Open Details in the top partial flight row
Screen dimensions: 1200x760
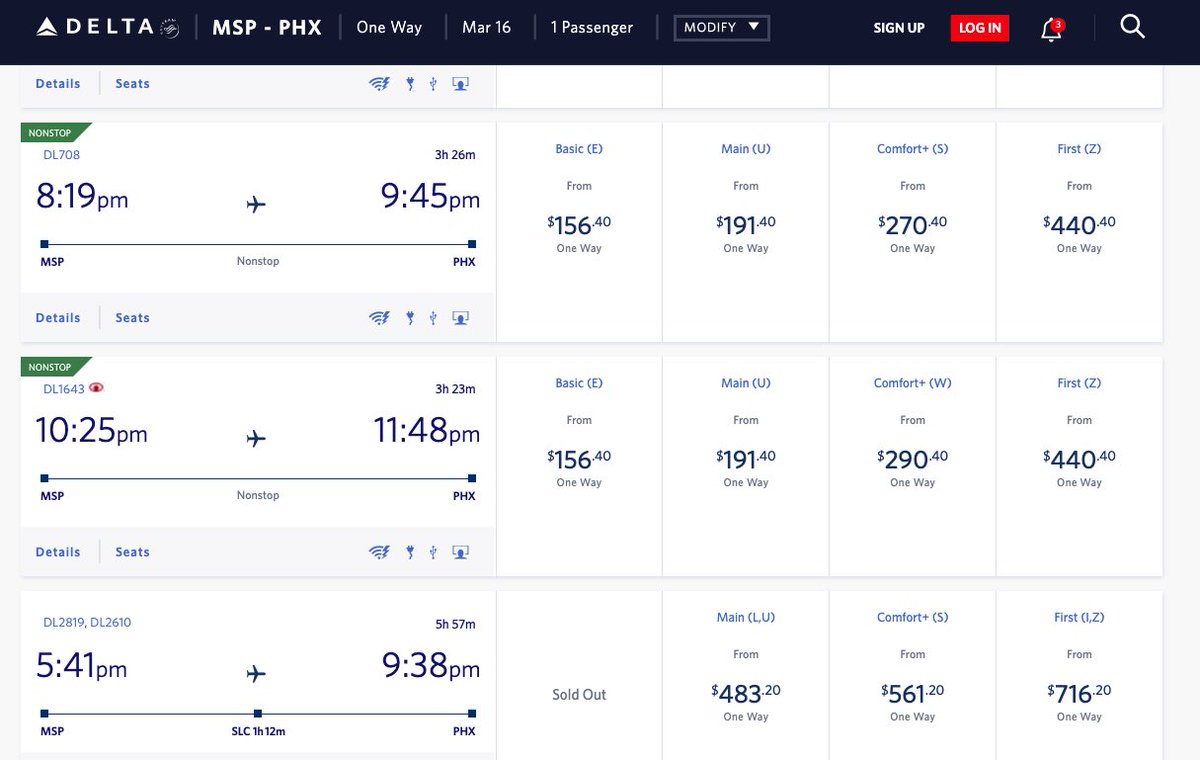click(58, 84)
